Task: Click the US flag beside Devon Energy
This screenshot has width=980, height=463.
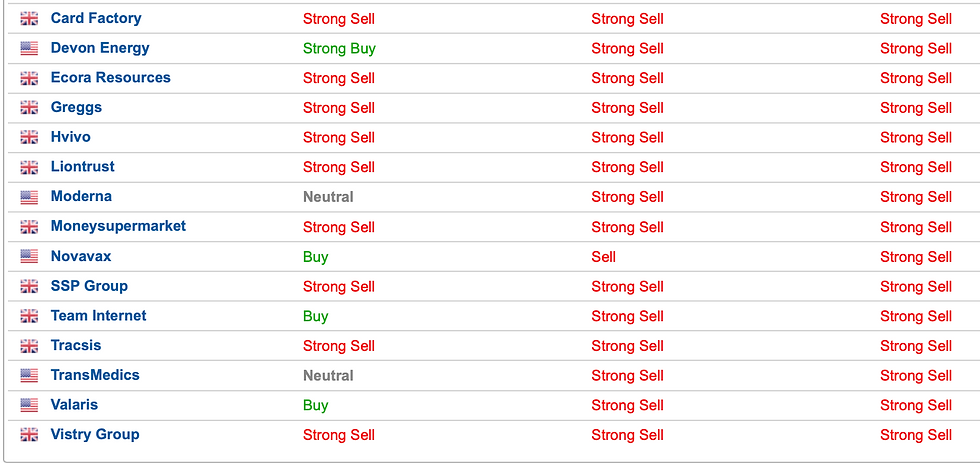Action: [x=29, y=48]
